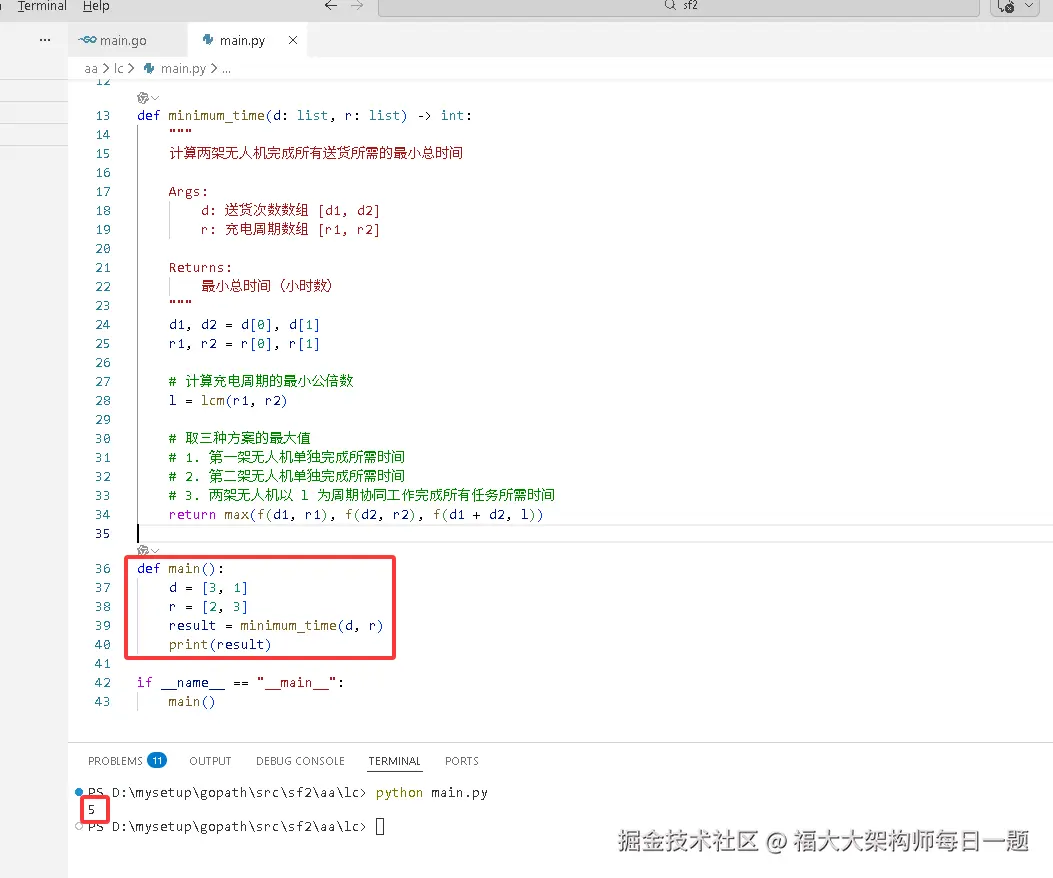Select the PORTS panel tab

click(461, 760)
